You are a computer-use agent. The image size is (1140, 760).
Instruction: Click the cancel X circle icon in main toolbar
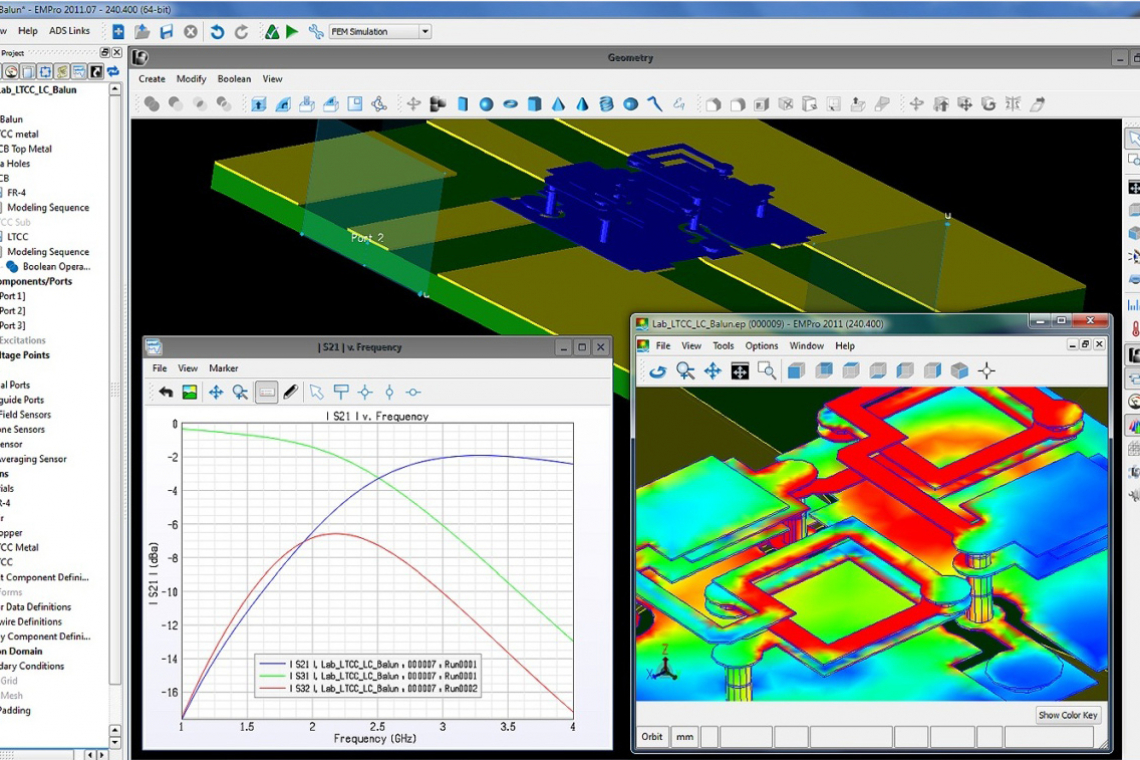point(190,32)
